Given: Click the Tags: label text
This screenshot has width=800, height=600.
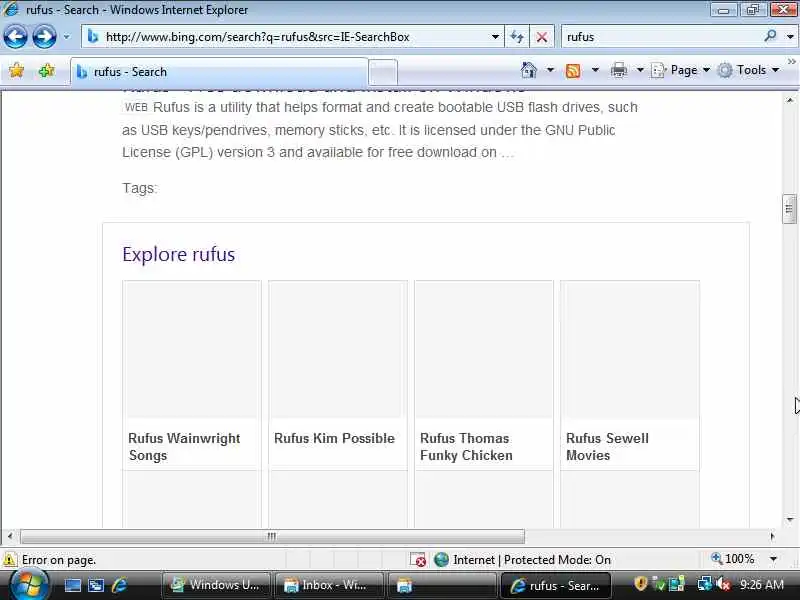Looking at the screenshot, I should (x=140, y=188).
